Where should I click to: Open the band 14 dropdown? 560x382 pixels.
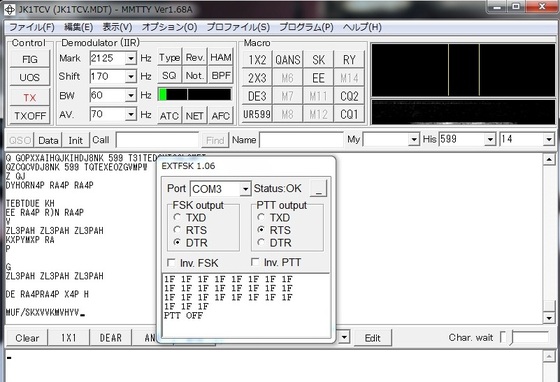coord(549,139)
